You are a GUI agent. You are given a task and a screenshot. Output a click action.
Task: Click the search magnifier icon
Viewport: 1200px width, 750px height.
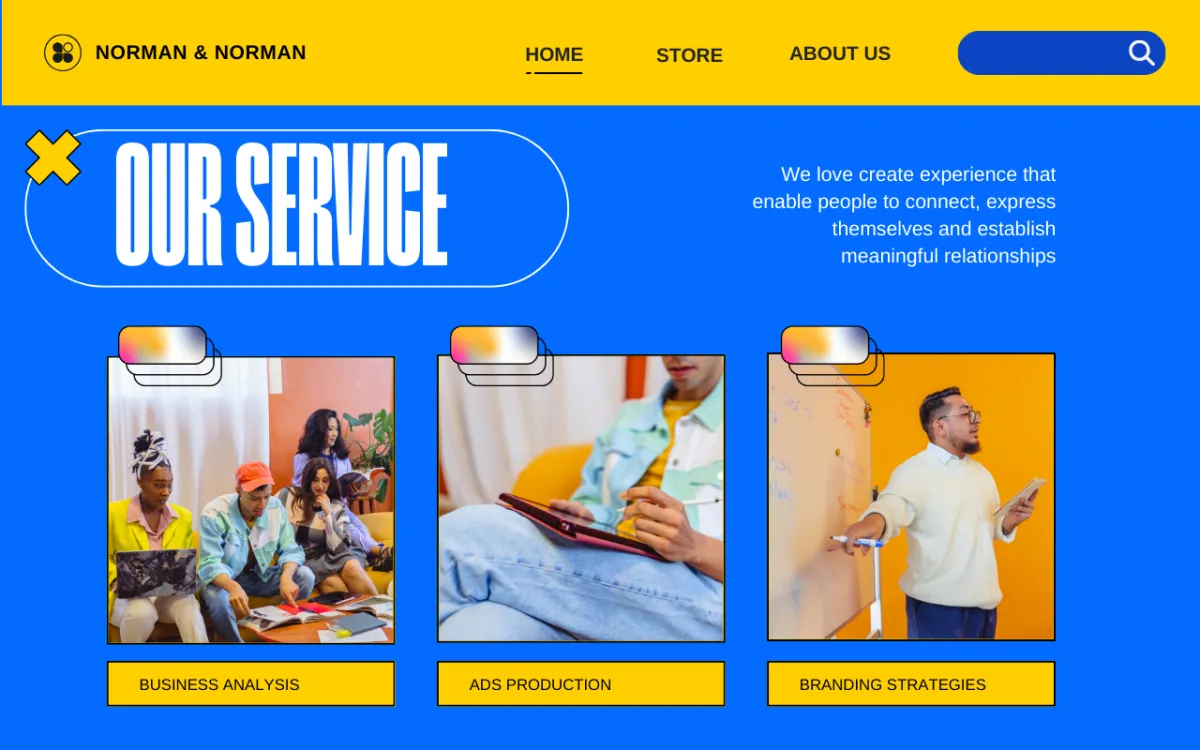pos(1141,53)
